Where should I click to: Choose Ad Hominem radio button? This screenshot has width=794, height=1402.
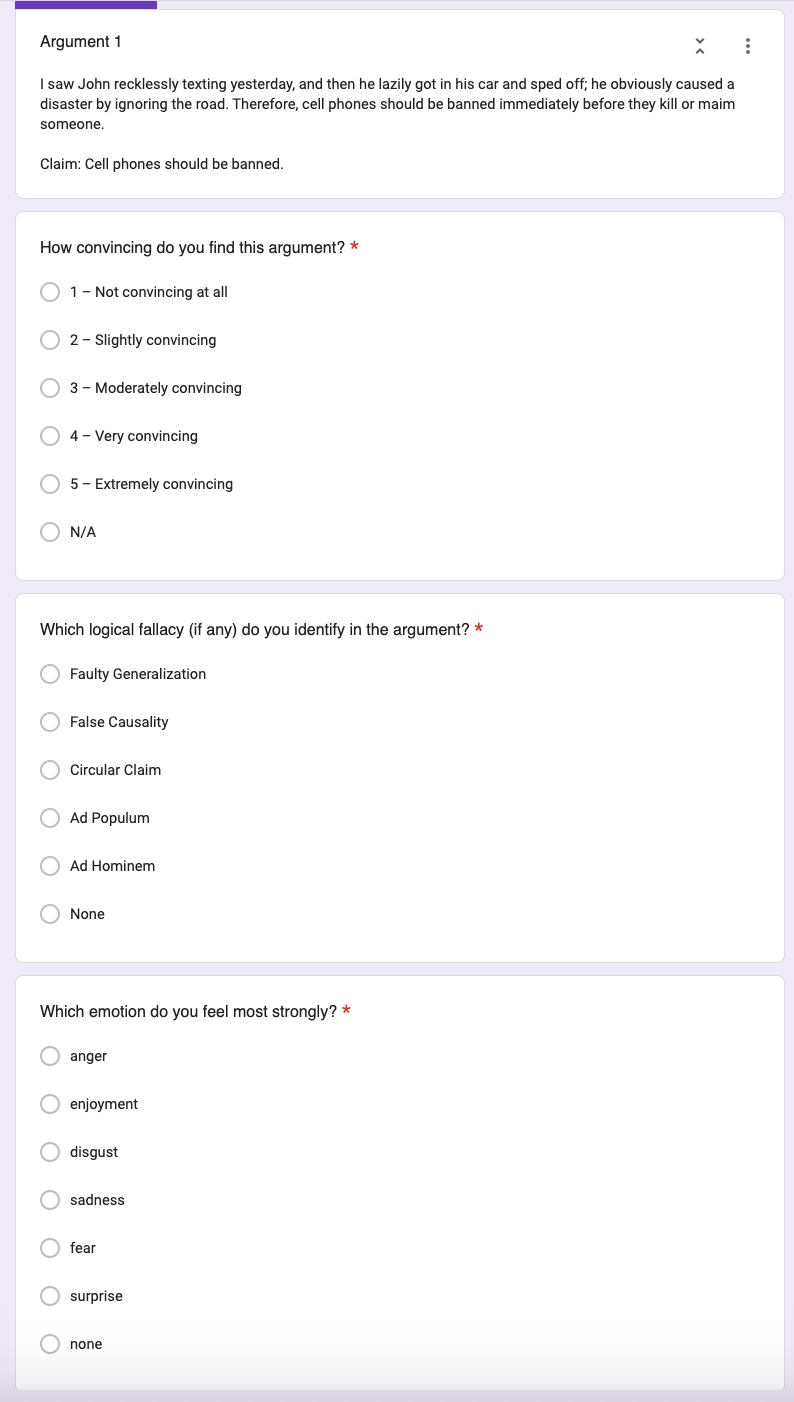50,866
